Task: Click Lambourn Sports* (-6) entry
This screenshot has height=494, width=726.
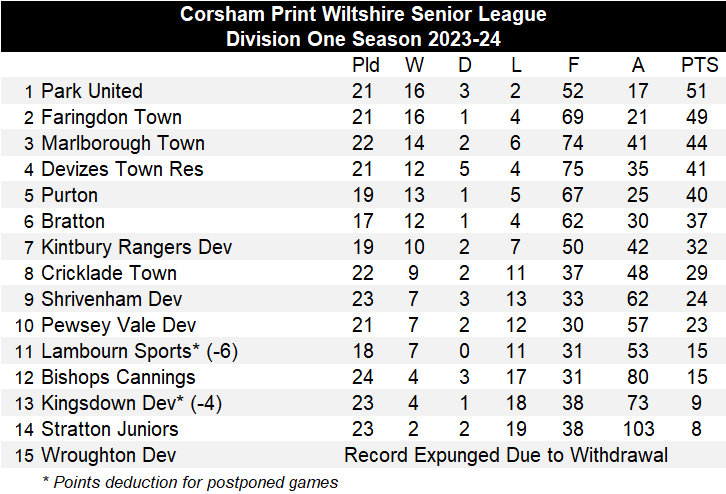Action: tap(139, 351)
